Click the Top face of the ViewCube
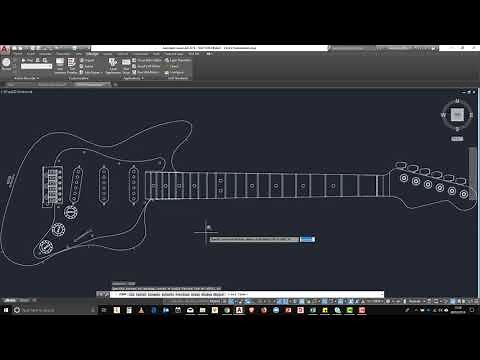Viewport: 480px width, 360px height. [457, 115]
